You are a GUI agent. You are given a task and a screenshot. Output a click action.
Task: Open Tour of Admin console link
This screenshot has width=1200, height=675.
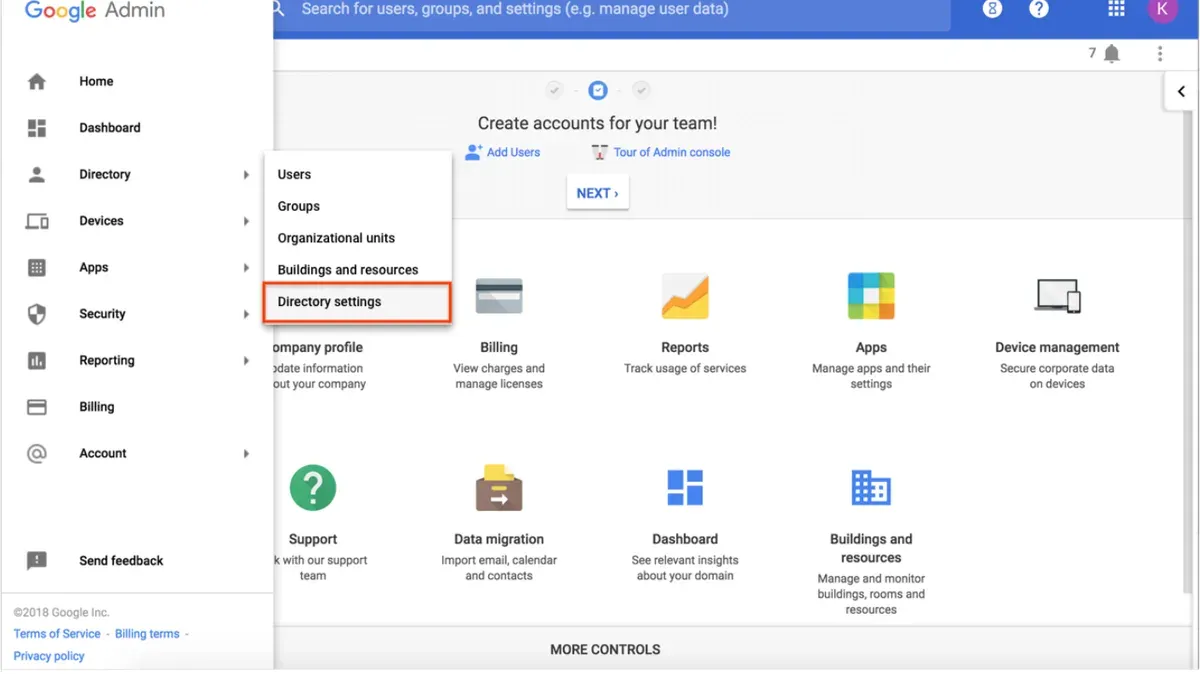pos(672,152)
